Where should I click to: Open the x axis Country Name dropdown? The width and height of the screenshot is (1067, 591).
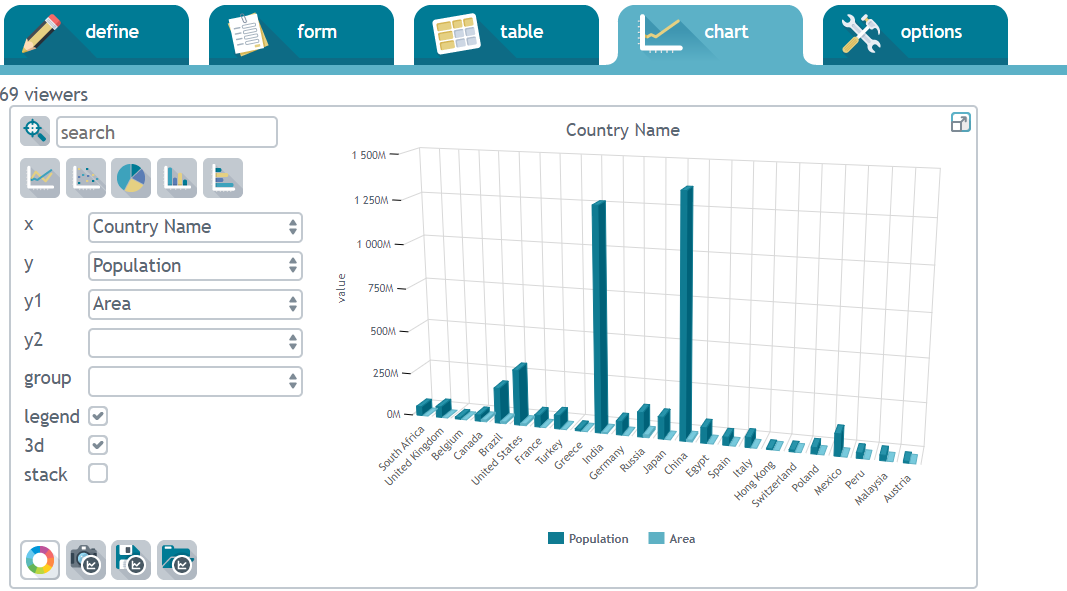click(195, 227)
